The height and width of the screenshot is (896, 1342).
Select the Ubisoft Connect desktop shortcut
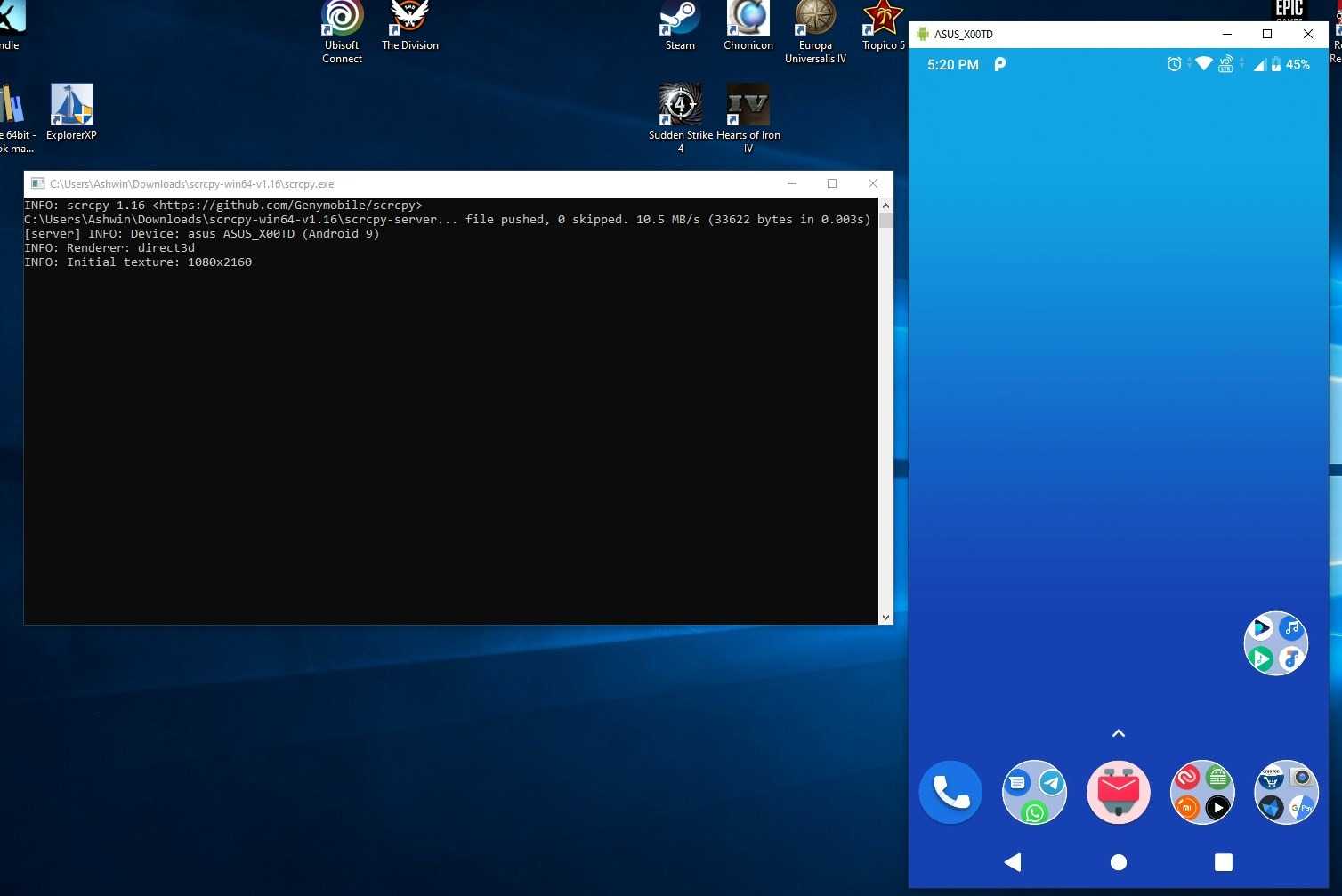coord(342,32)
